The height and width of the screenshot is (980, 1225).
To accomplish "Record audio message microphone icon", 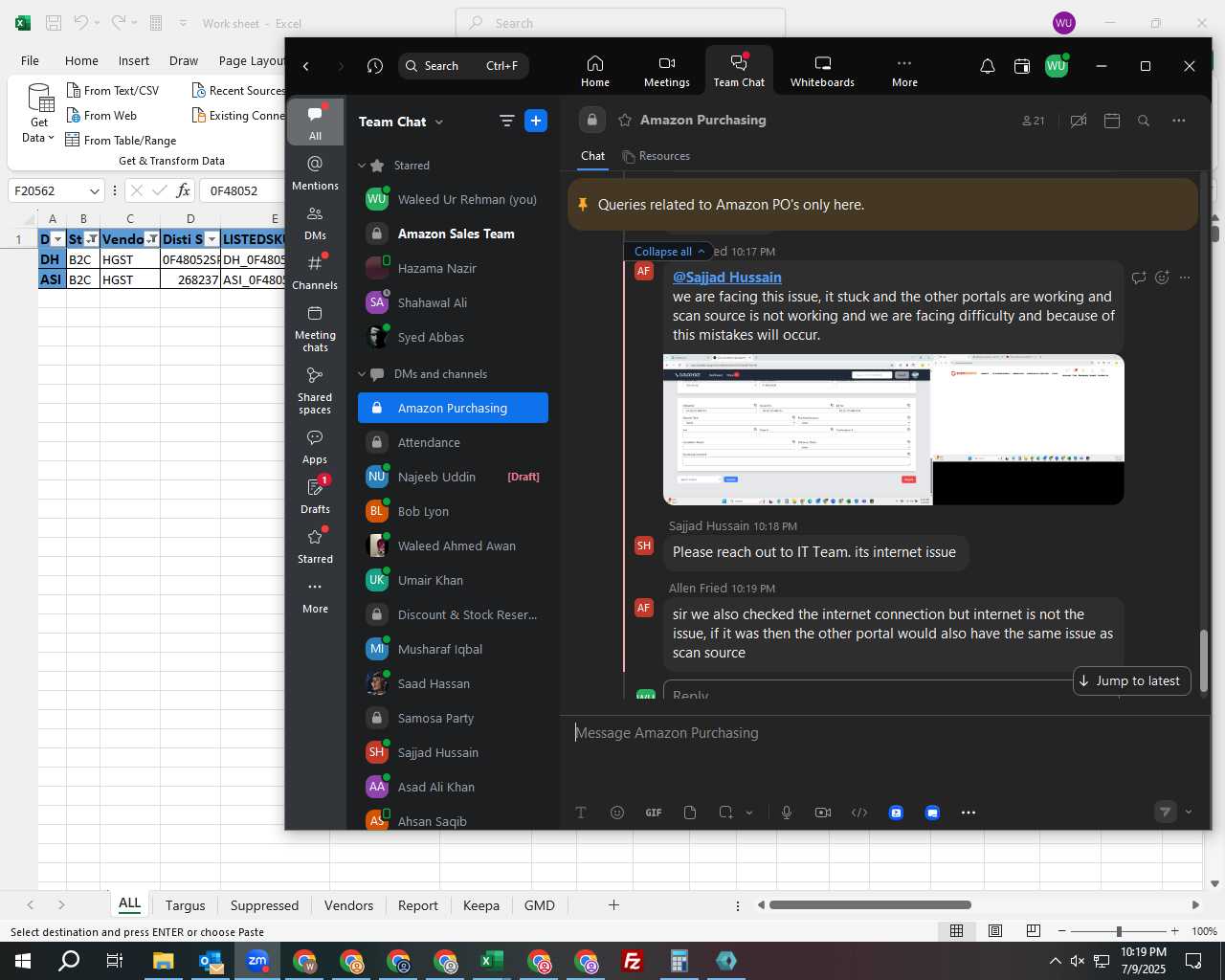I will point(787,813).
